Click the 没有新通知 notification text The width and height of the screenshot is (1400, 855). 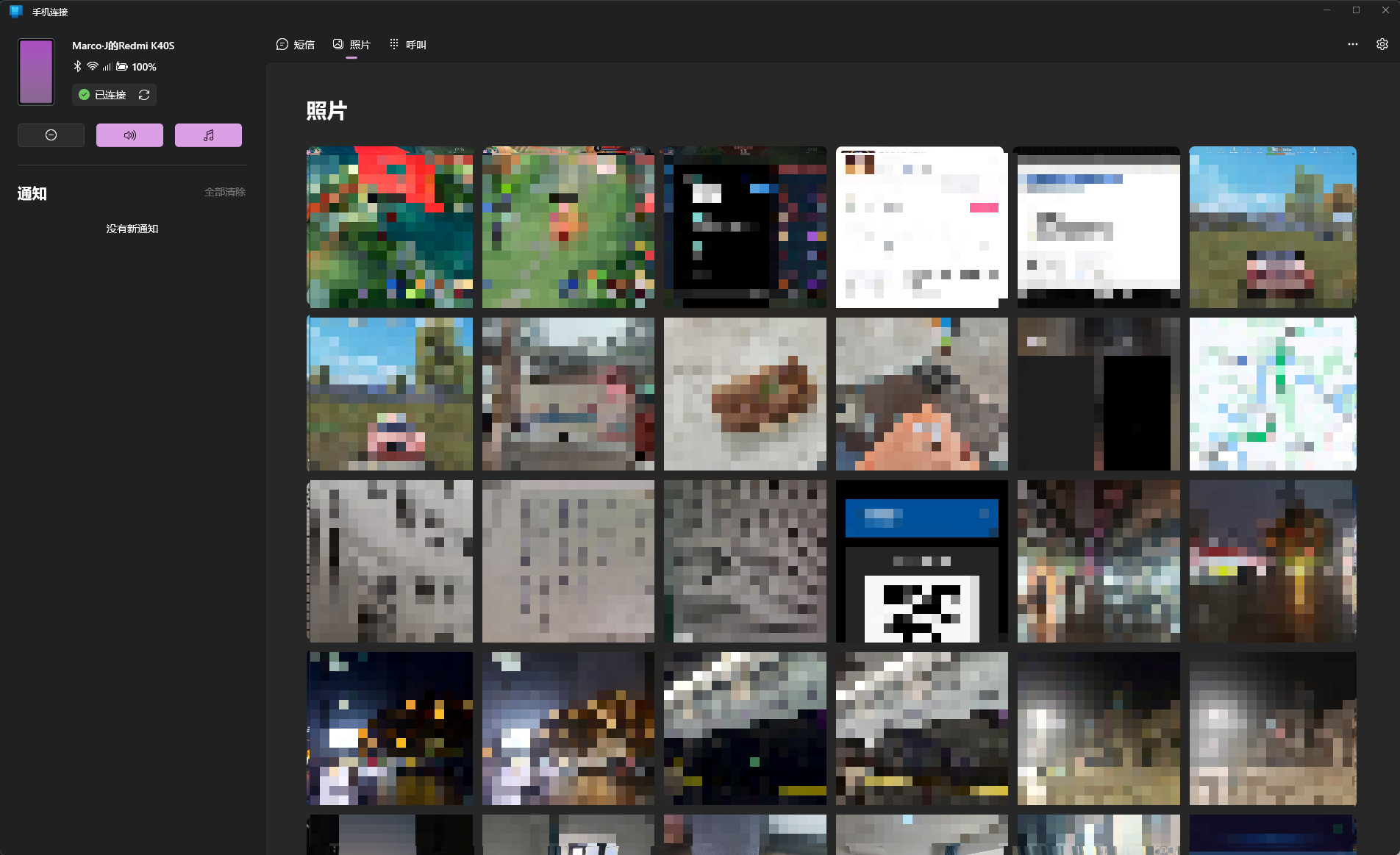[132, 229]
